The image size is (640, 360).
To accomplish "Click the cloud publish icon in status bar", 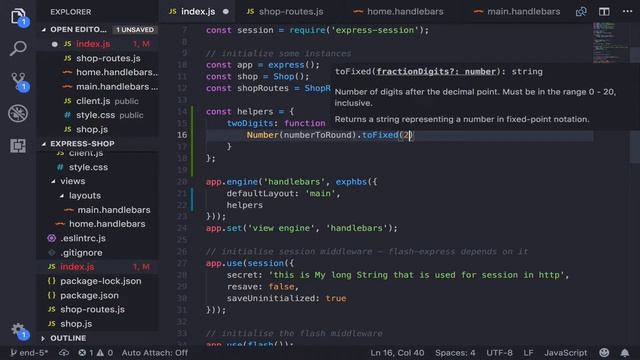I will pos(64,353).
